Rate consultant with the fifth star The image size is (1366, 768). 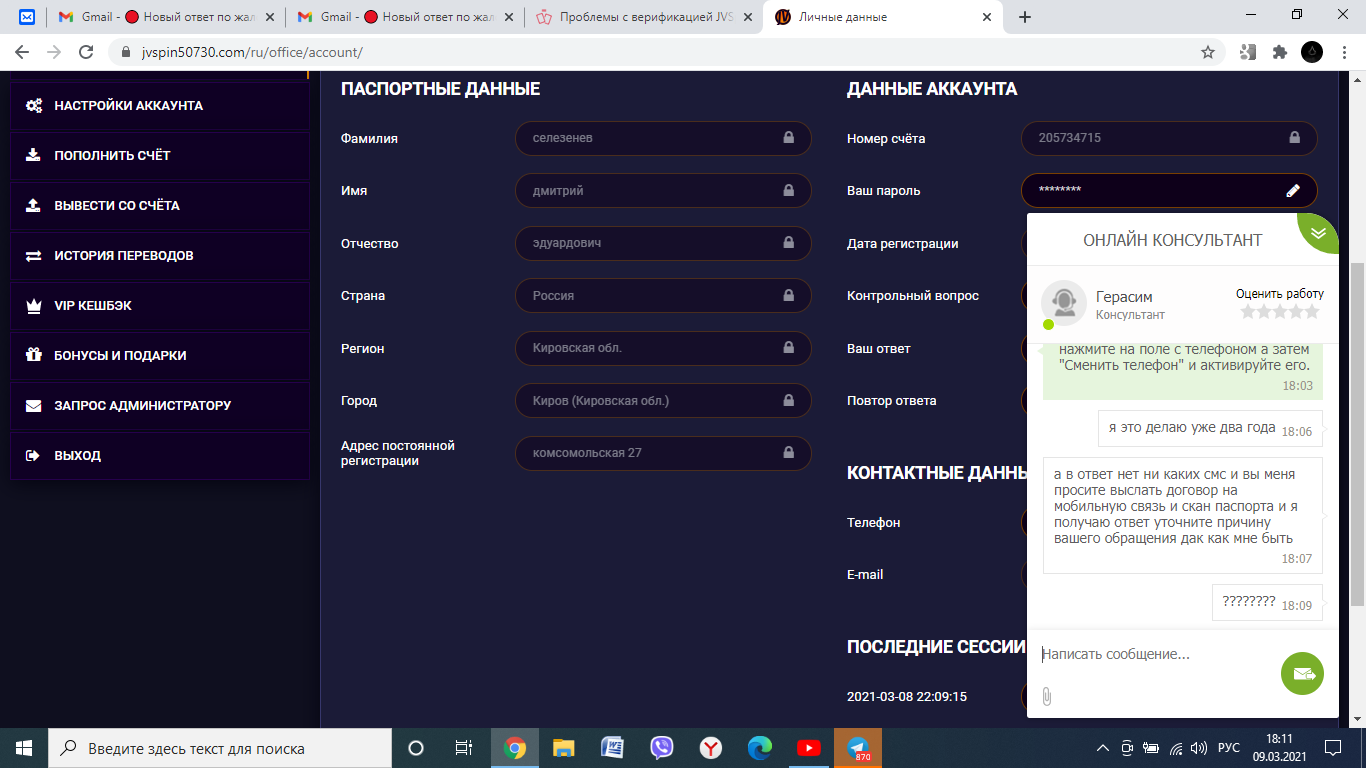(x=1312, y=312)
